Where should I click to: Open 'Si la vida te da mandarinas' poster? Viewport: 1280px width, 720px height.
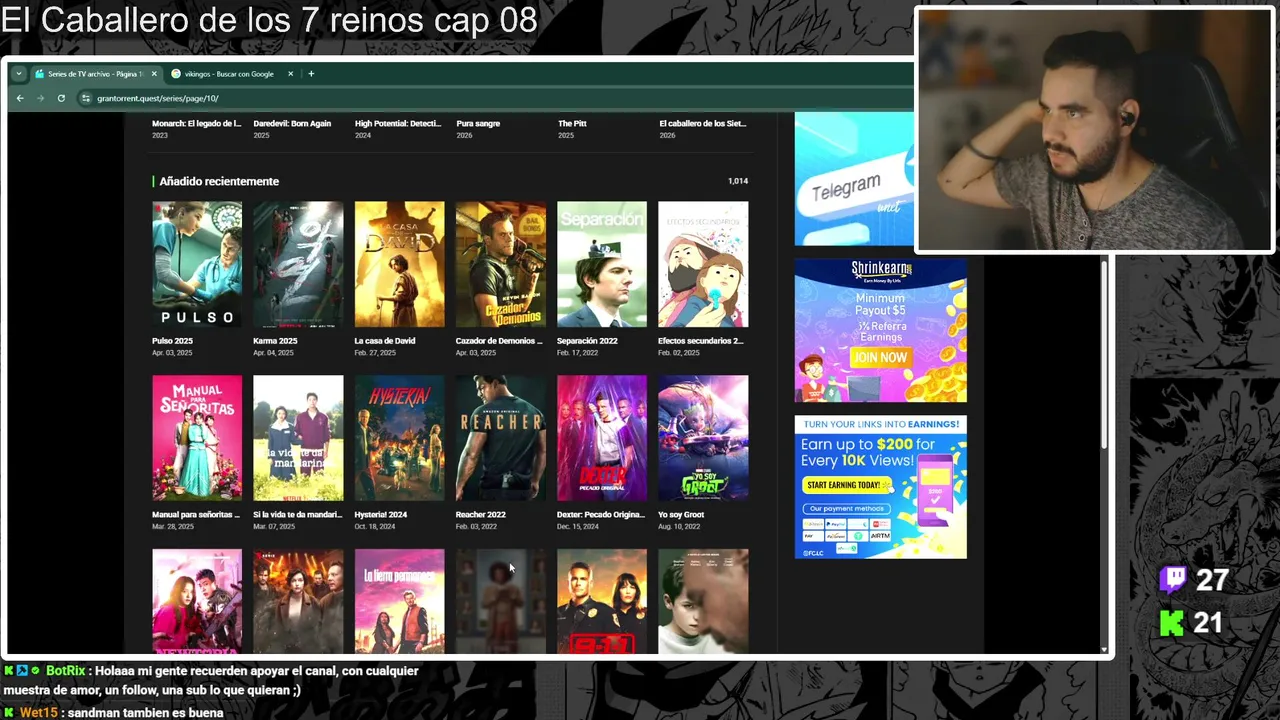(298, 438)
